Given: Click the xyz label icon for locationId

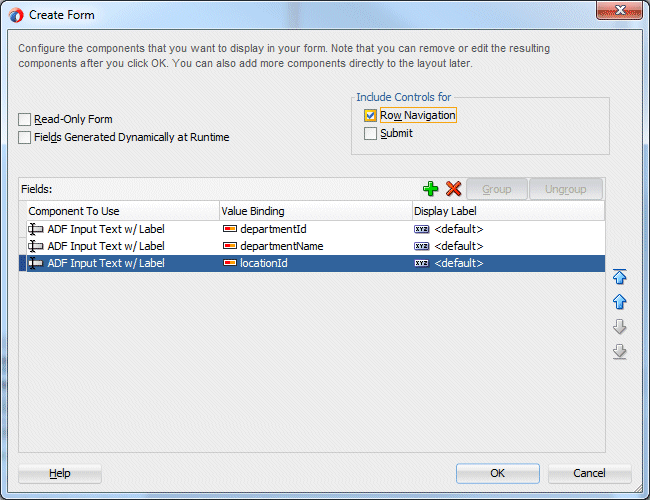Looking at the screenshot, I should (x=422, y=263).
